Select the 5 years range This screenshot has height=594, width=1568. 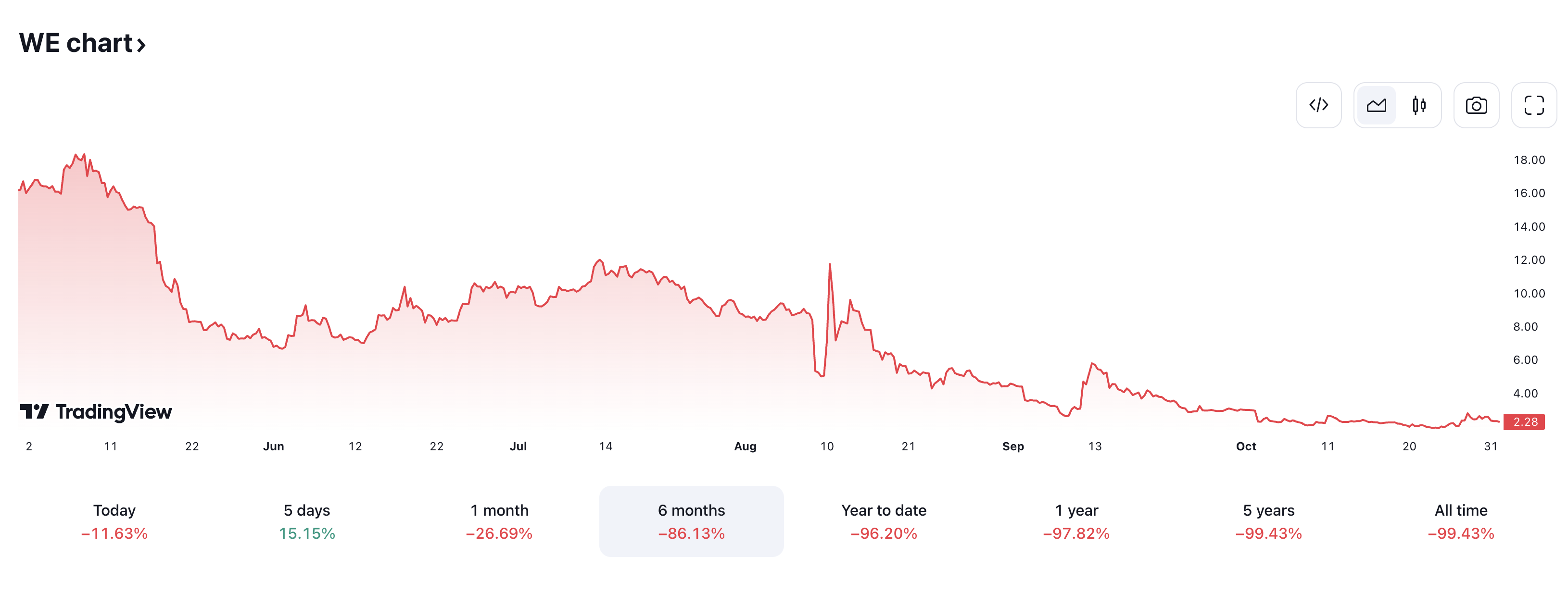click(1268, 521)
